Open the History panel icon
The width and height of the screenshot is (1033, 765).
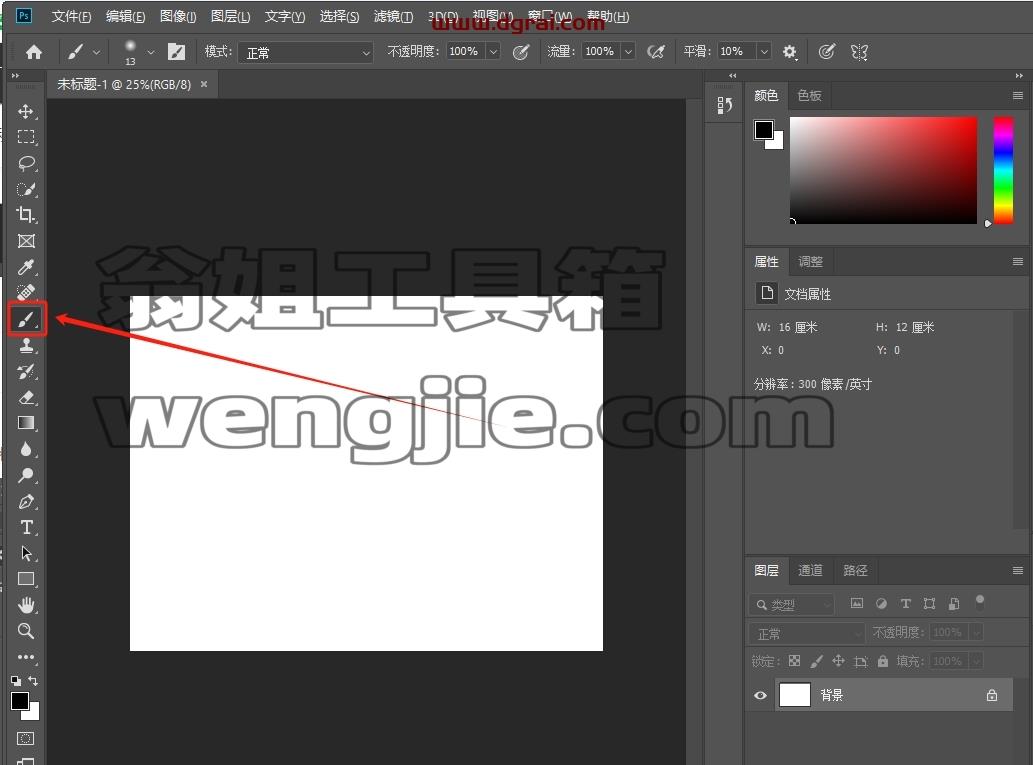725,105
